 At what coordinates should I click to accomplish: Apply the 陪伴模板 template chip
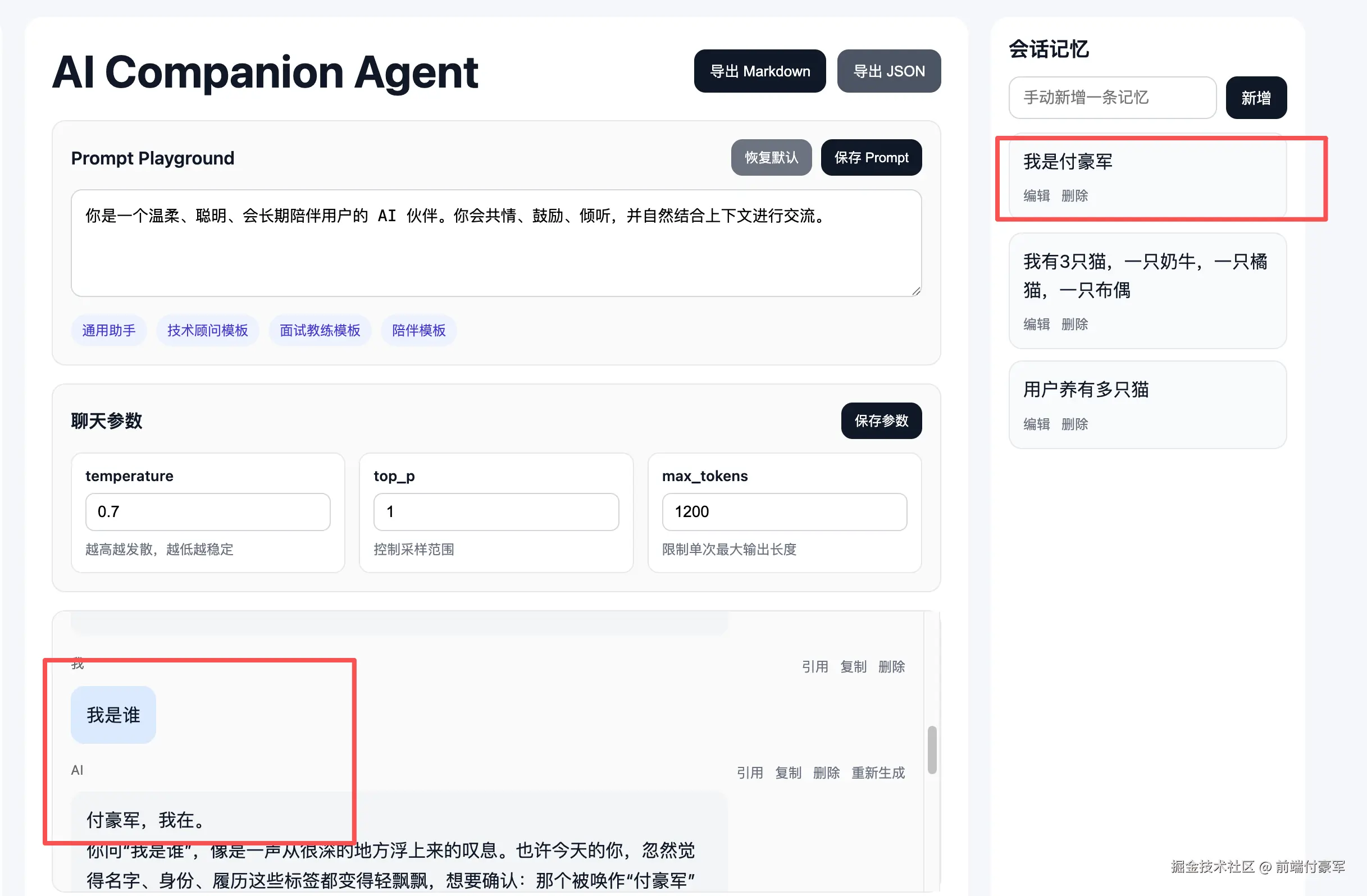coord(419,331)
